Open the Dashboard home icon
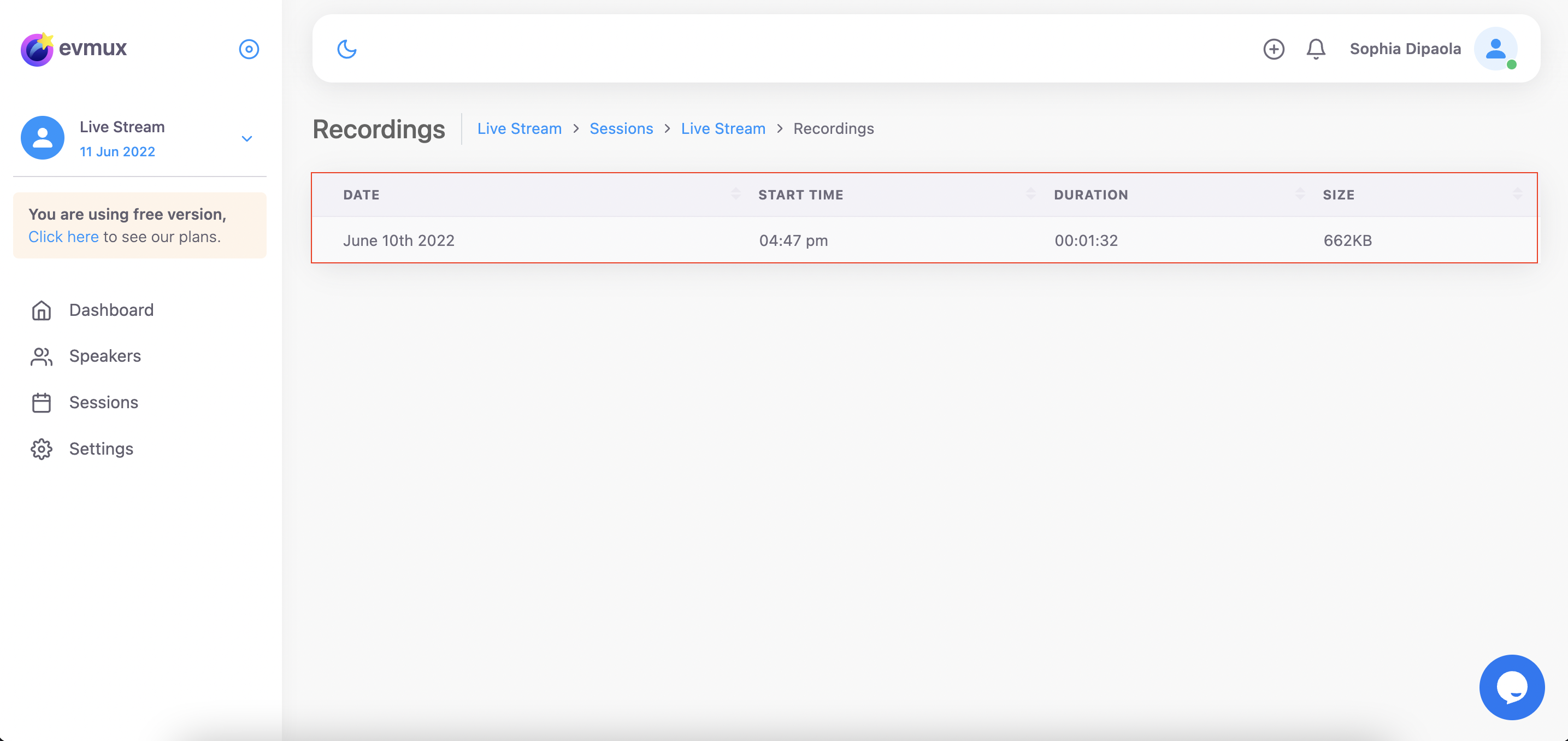The width and height of the screenshot is (1568, 741). (42, 310)
